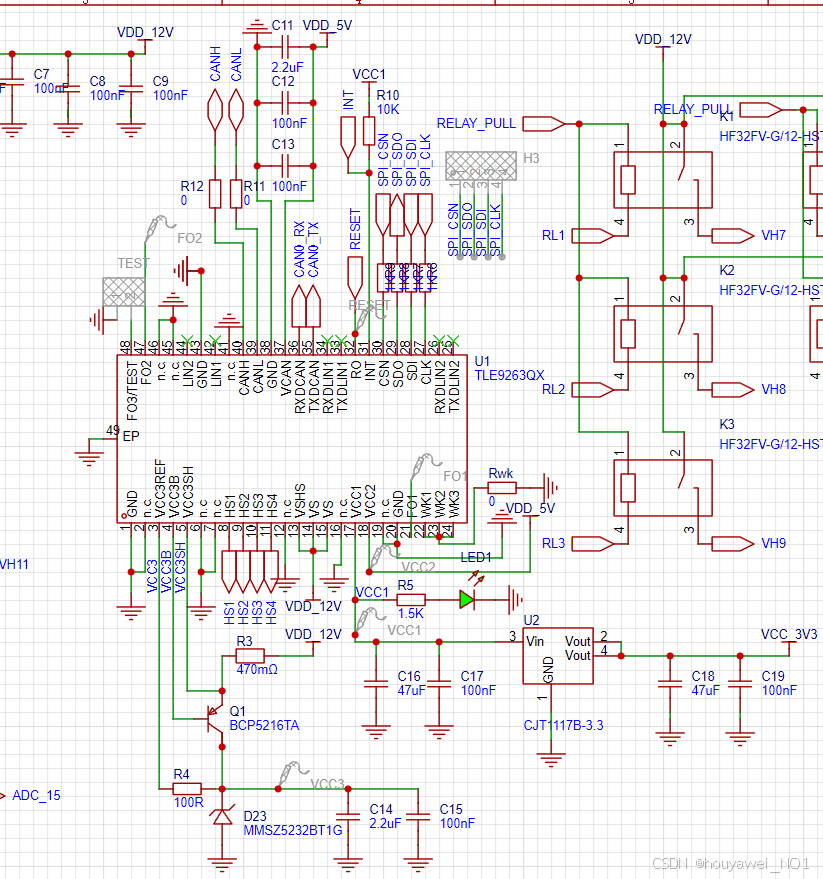The width and height of the screenshot is (823, 879).
Task: Click the C12 capacitor symbol
Action: point(285,103)
